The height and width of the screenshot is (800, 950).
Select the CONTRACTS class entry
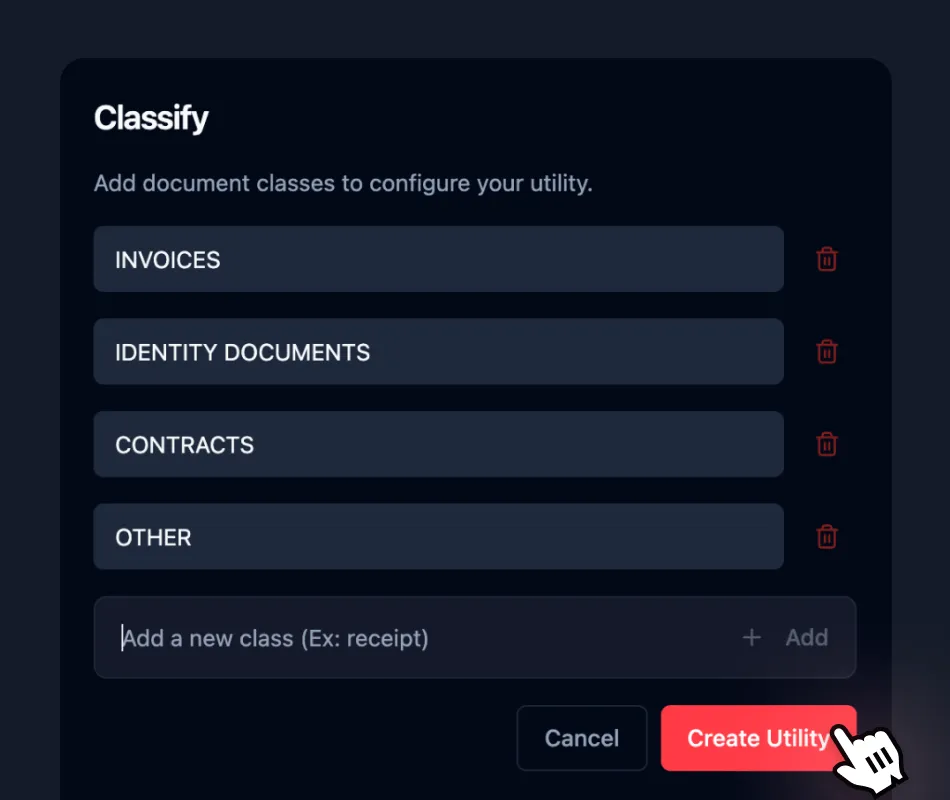(x=438, y=444)
